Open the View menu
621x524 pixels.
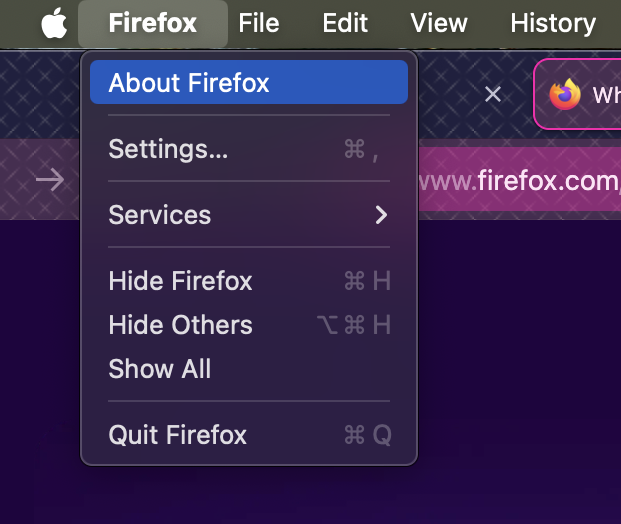tap(439, 23)
